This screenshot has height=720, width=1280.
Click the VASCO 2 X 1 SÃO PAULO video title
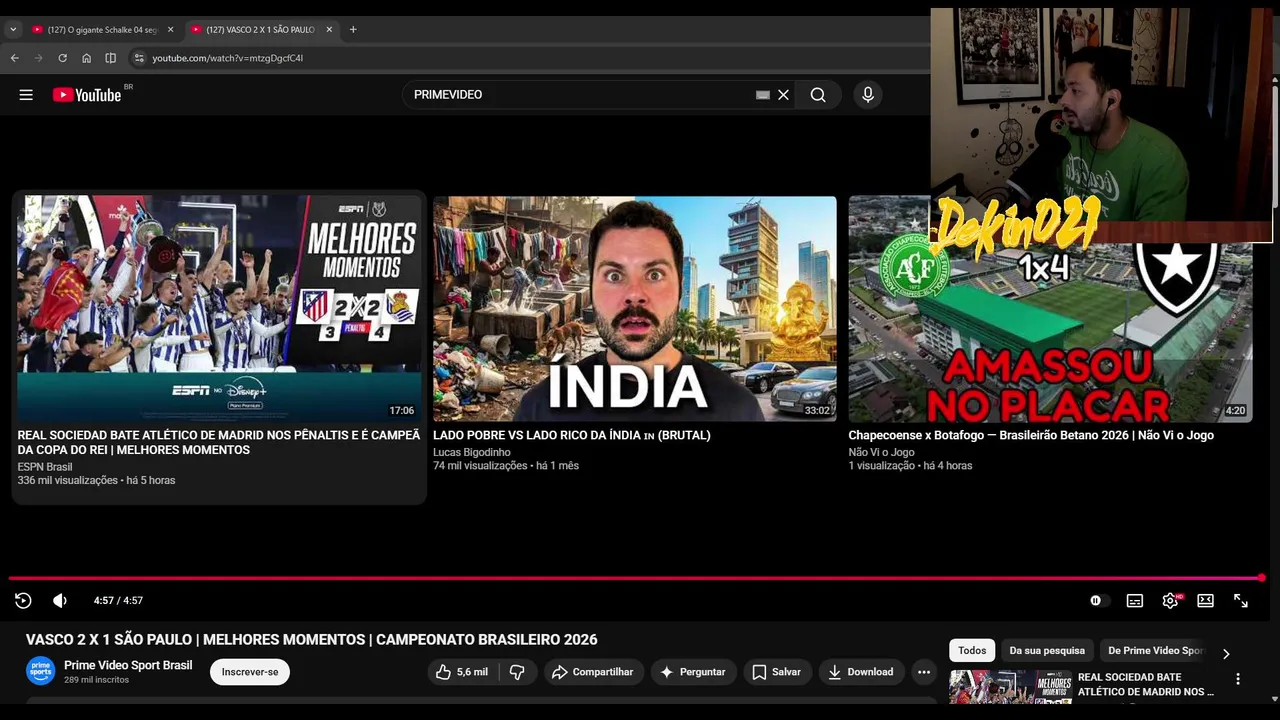point(312,640)
